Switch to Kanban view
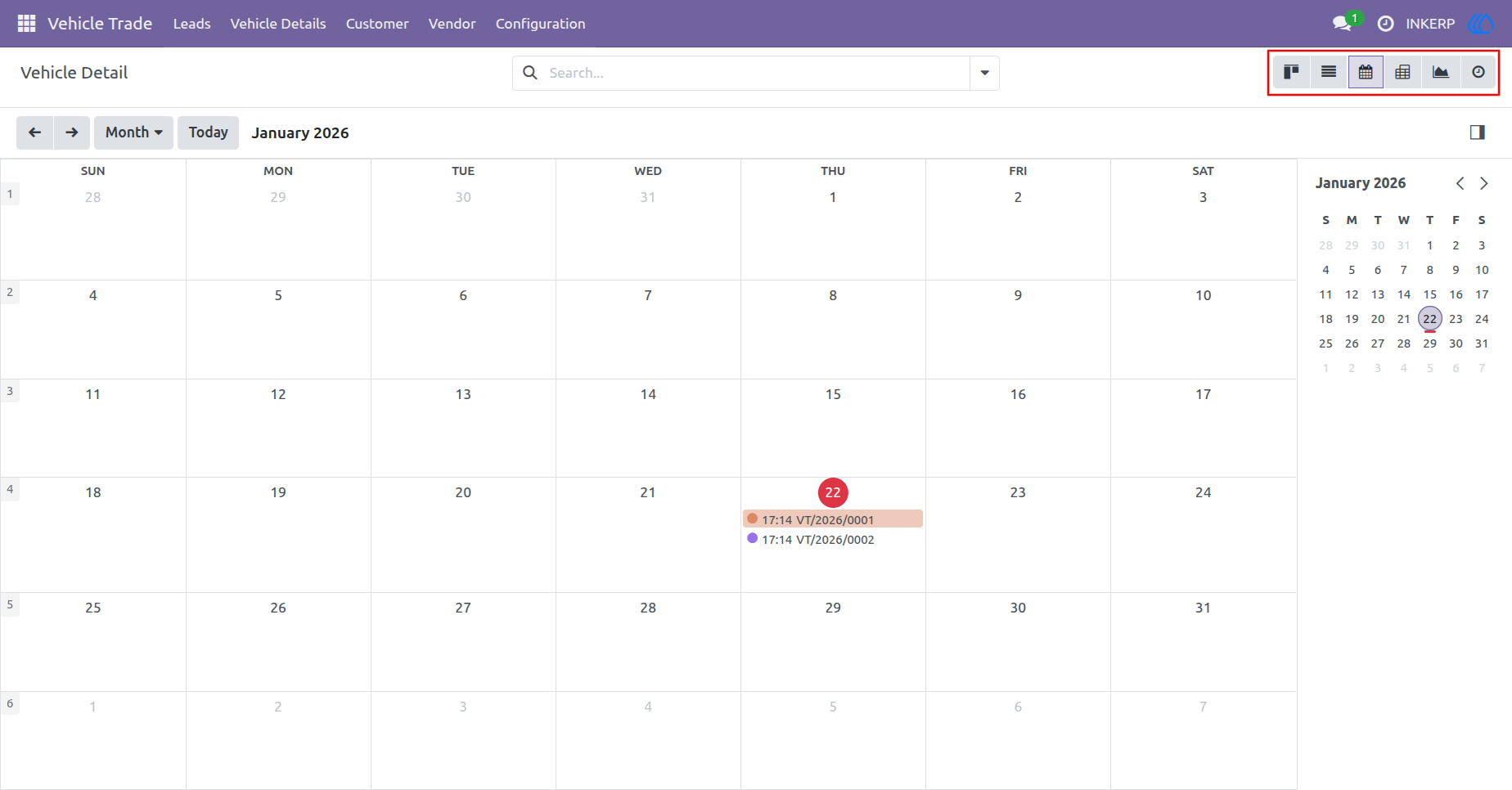Viewport: 1512px width, 790px height. point(1292,72)
